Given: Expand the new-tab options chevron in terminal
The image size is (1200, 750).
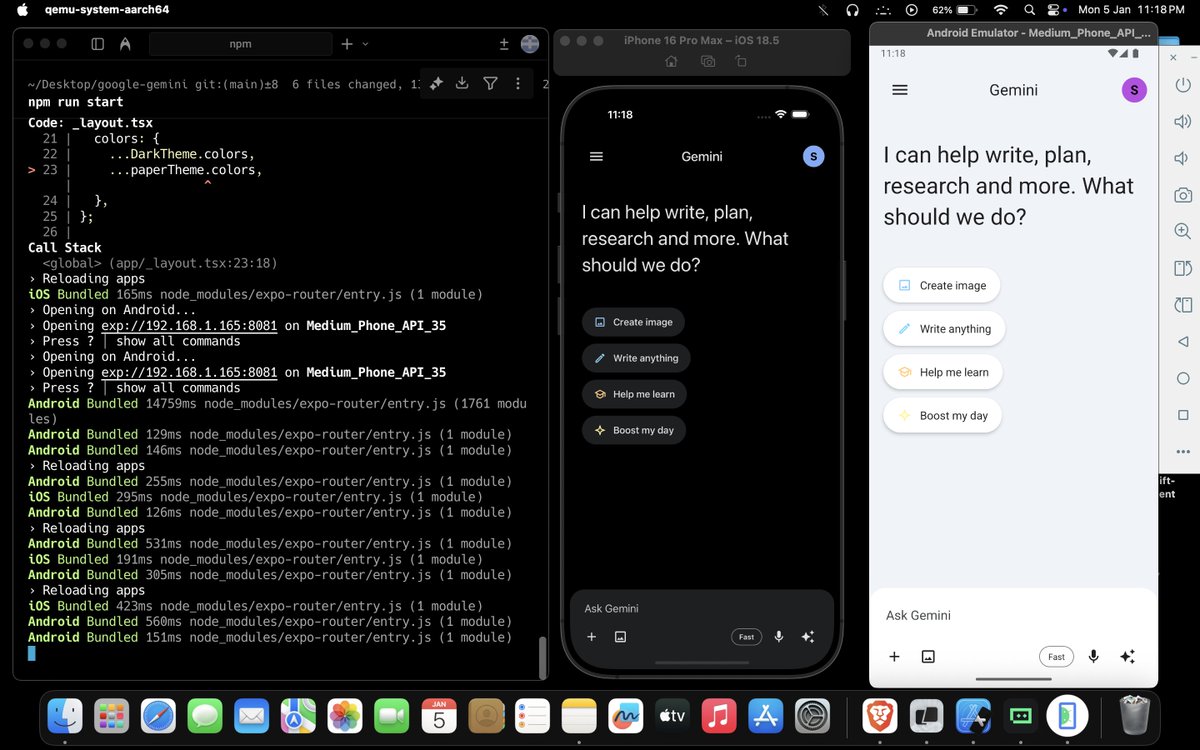Looking at the screenshot, I should [x=365, y=44].
